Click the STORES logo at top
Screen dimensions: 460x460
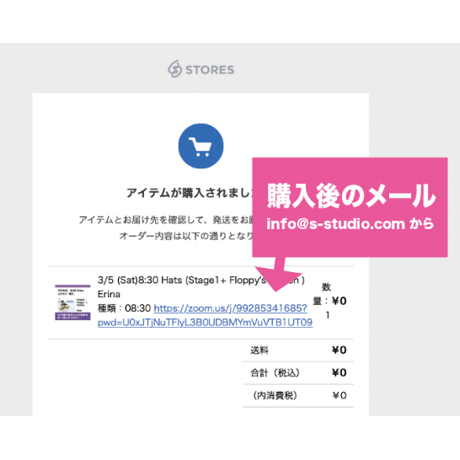tap(201, 69)
